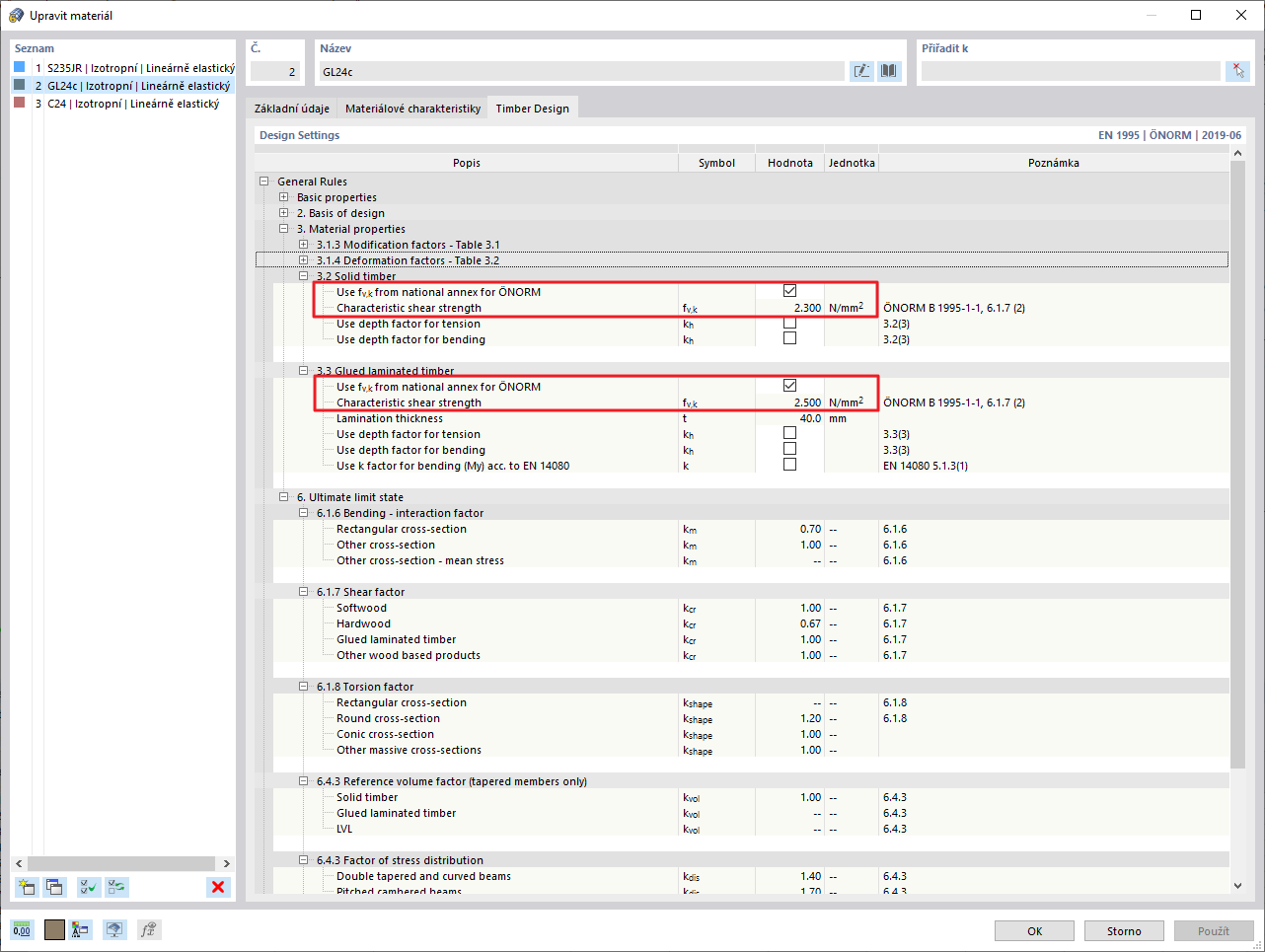Switch to the Materiálové charakteristiky tab
This screenshot has width=1265, height=952.
[412, 107]
